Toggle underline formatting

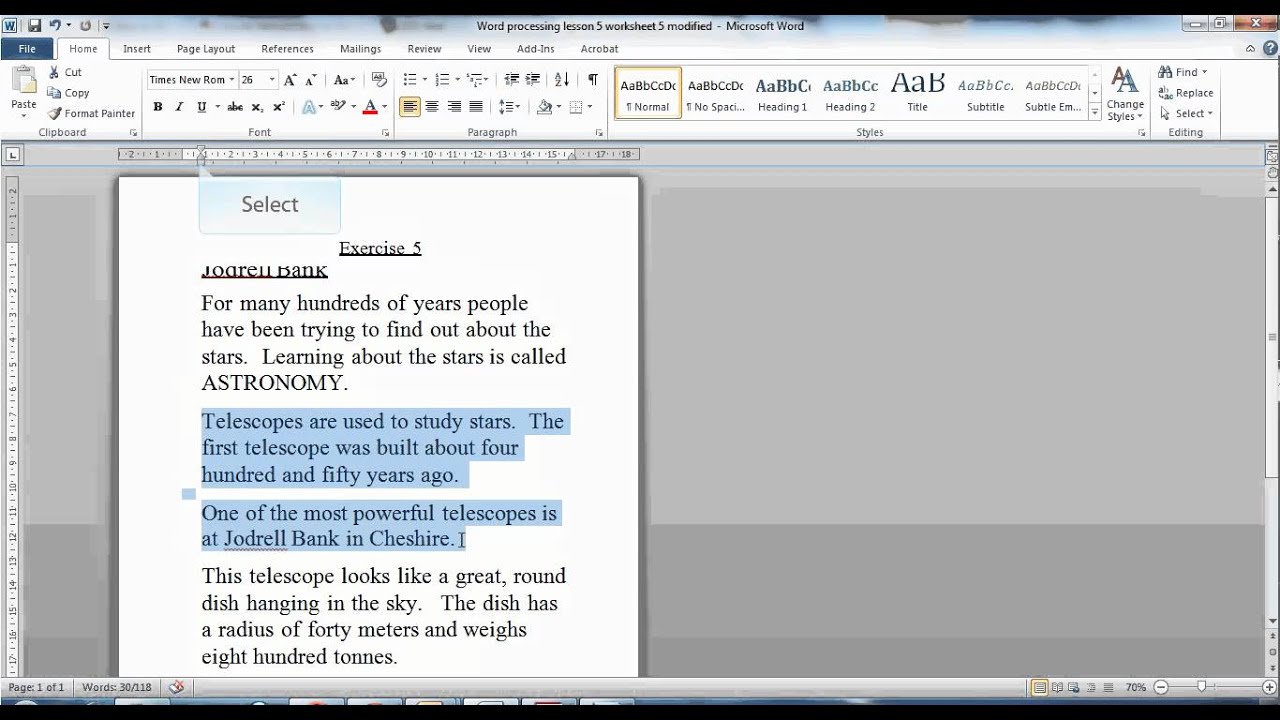pyautogui.click(x=201, y=107)
